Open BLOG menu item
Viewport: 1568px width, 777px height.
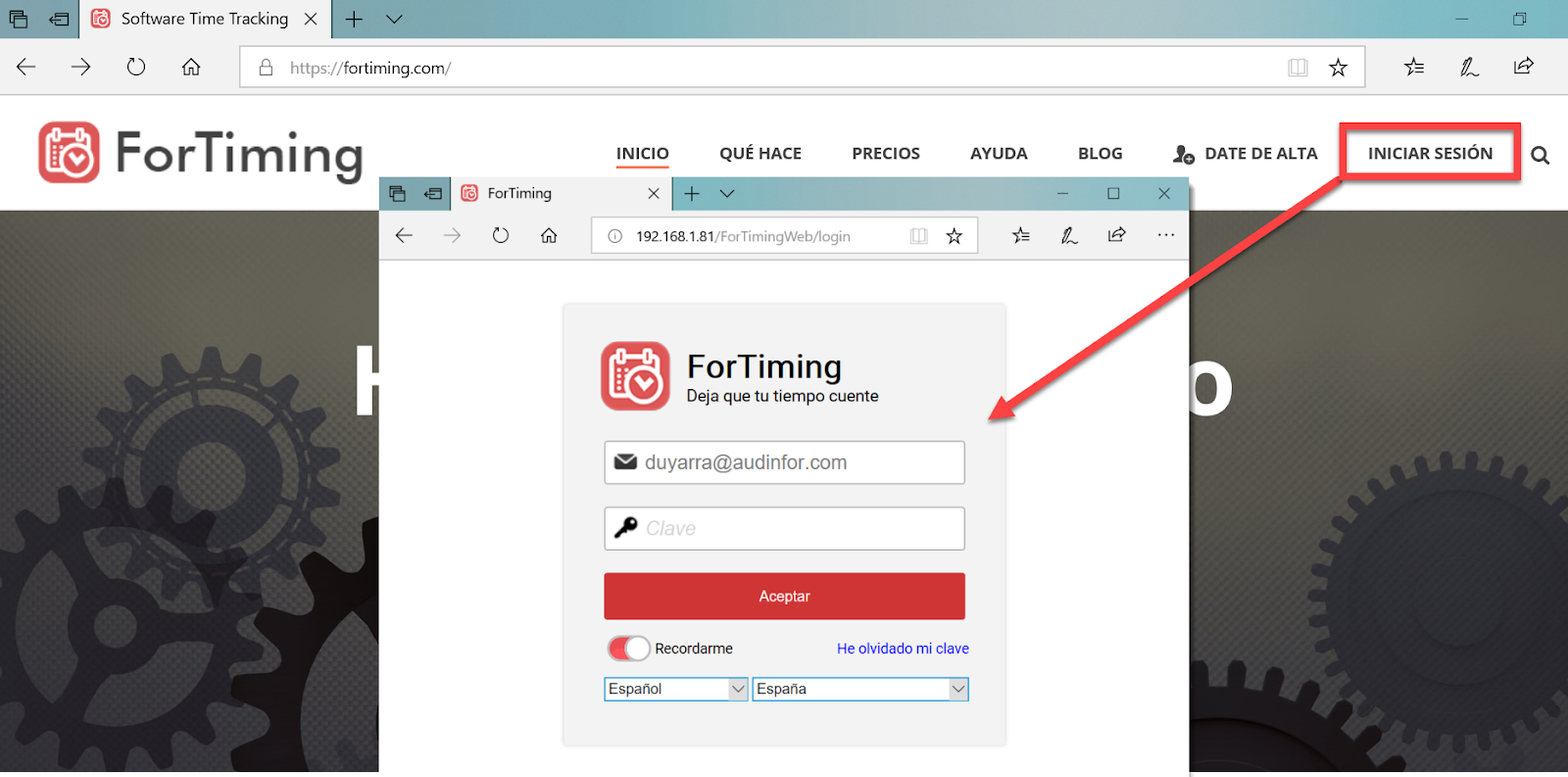point(1101,154)
